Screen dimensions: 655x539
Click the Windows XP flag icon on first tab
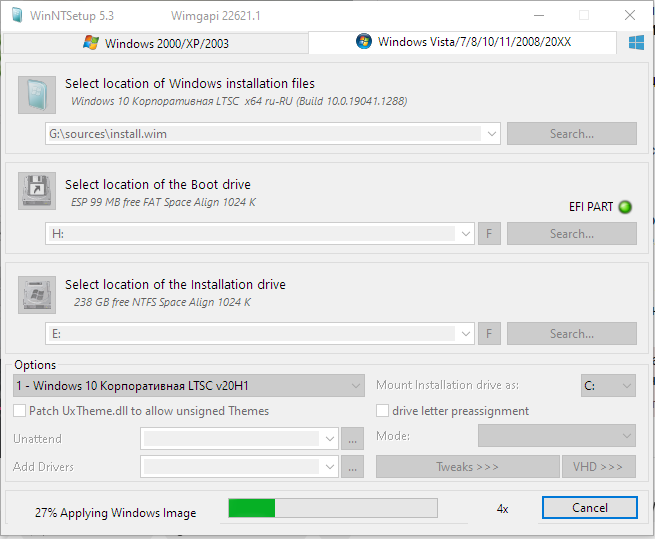pos(91,43)
